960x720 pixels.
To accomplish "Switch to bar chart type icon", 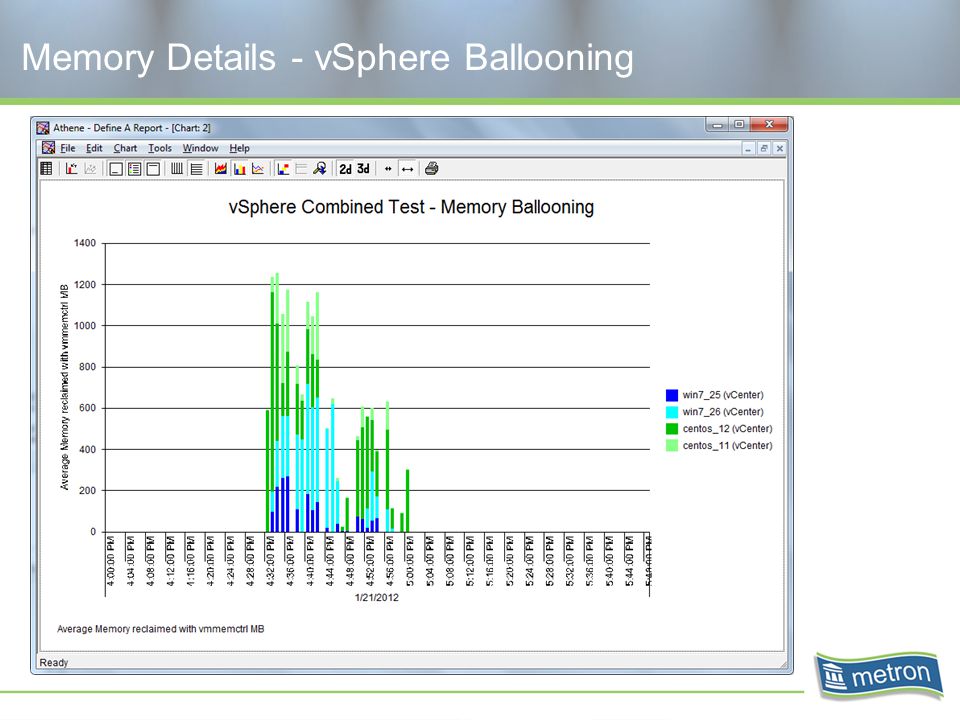I will (x=239, y=168).
